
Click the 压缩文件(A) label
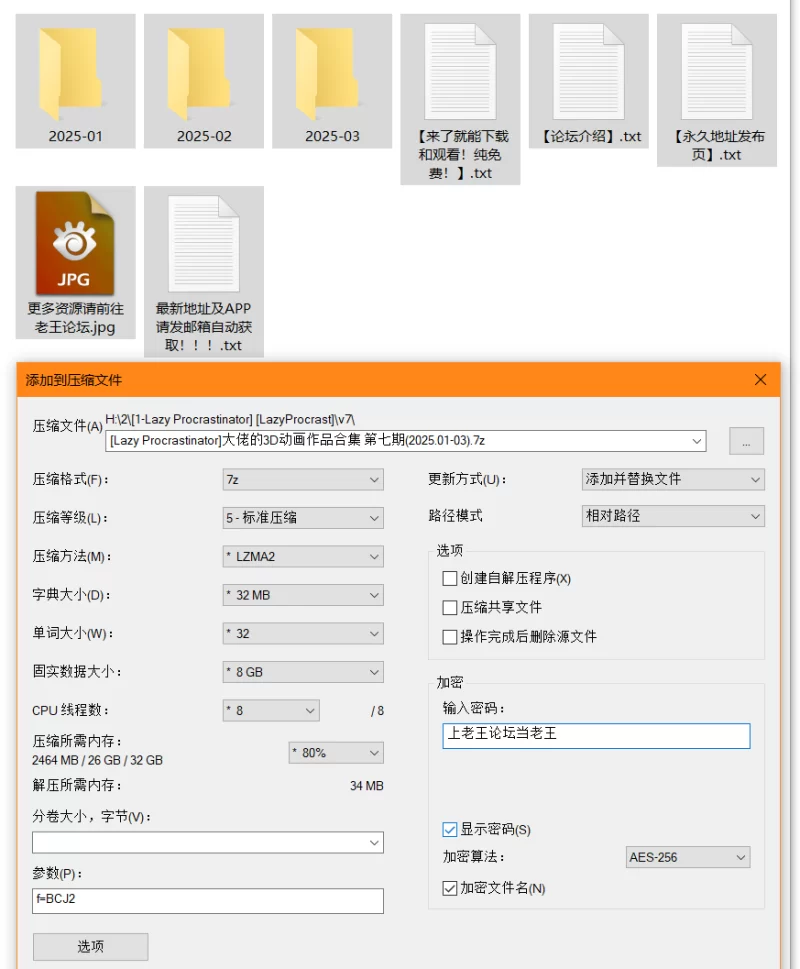(x=67, y=426)
